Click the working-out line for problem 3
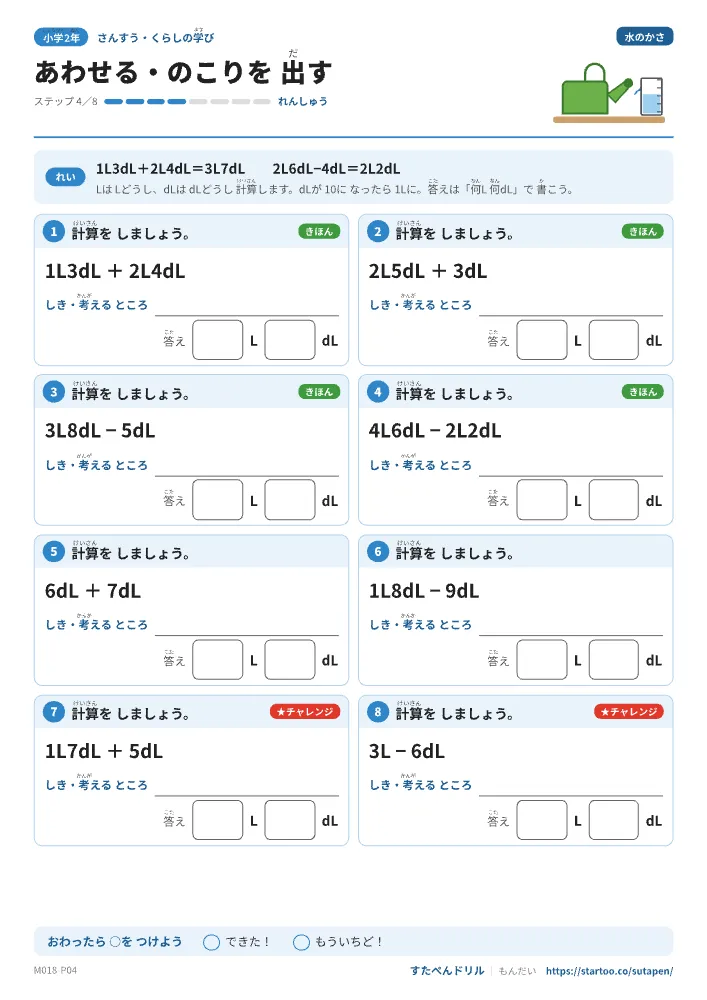This screenshot has width=707, height=1000. pos(247,475)
